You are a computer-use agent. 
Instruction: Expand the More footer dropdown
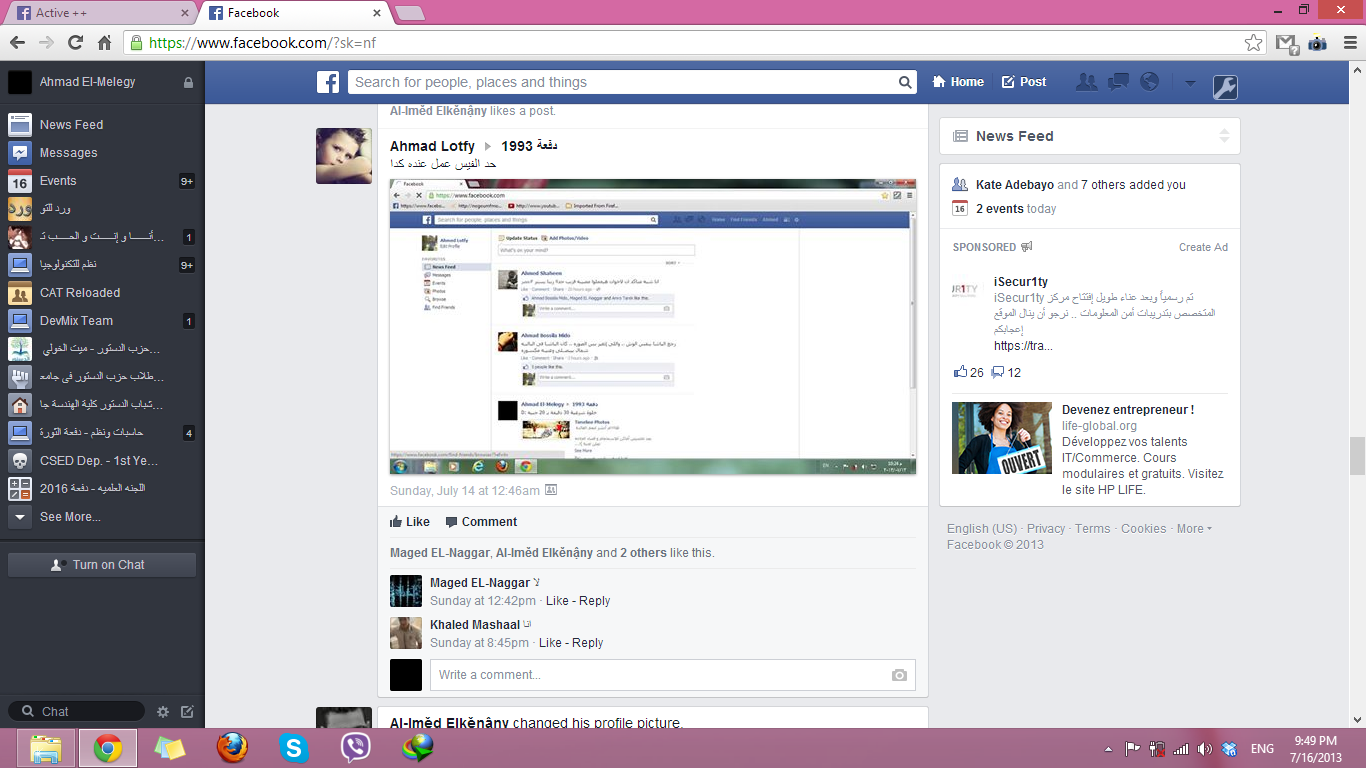tap(1194, 529)
